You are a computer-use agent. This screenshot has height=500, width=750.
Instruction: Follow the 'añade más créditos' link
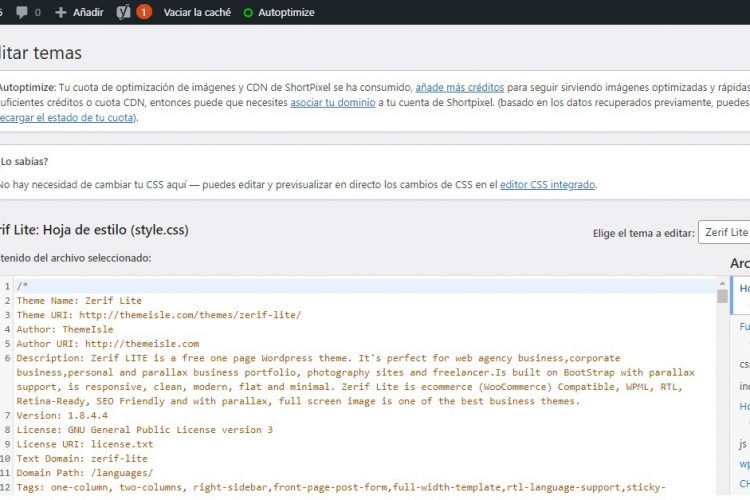tap(460, 88)
